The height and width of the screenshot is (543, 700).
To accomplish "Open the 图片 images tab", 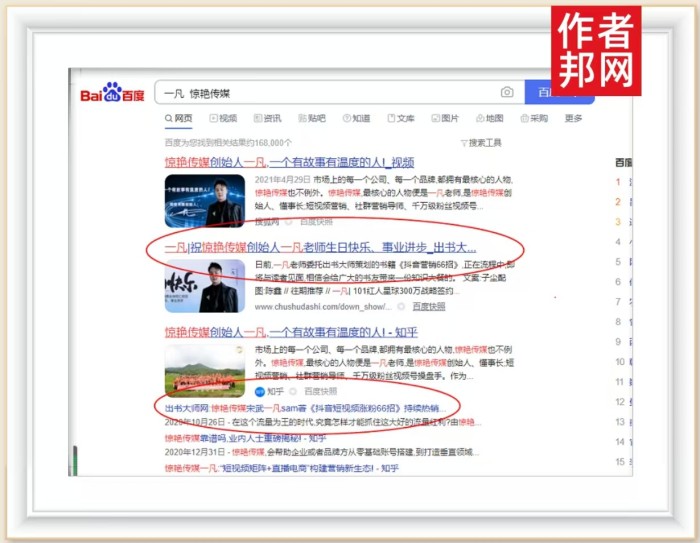I will 445,118.
